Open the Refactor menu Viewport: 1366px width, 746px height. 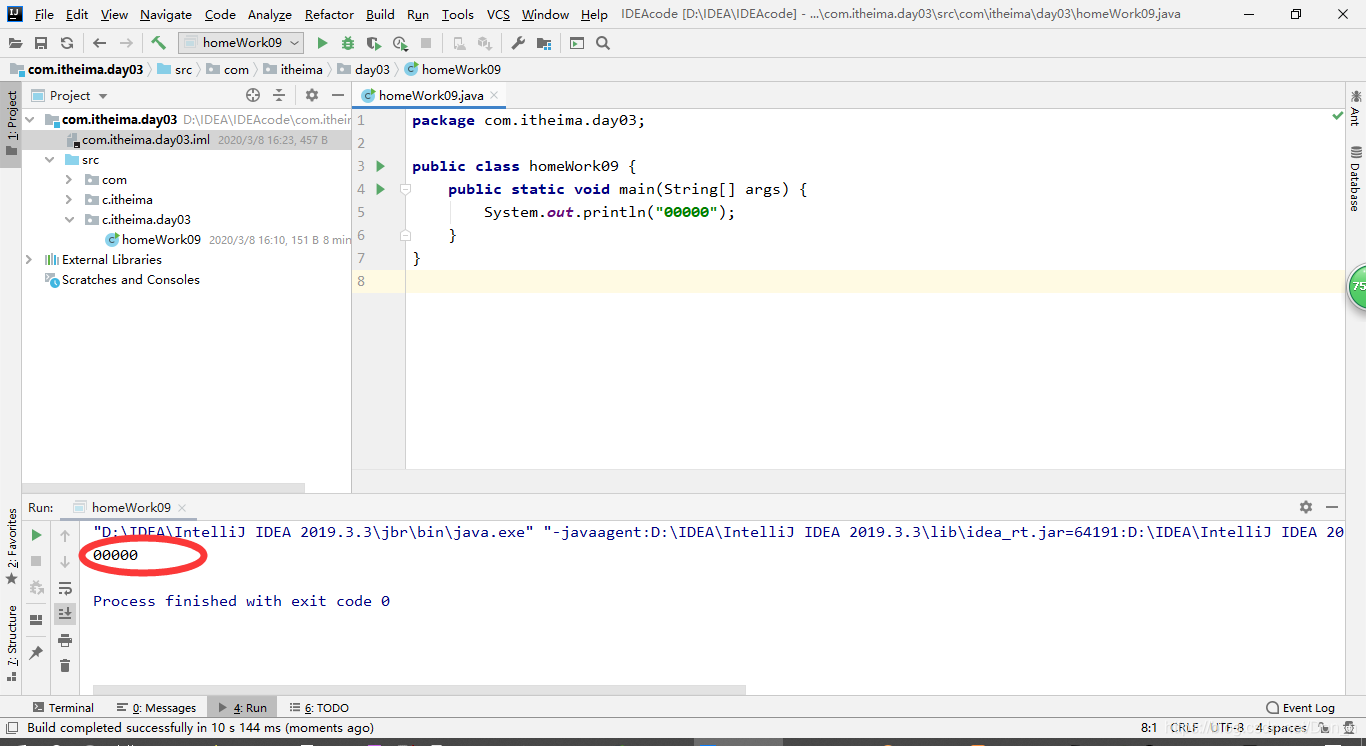click(329, 14)
